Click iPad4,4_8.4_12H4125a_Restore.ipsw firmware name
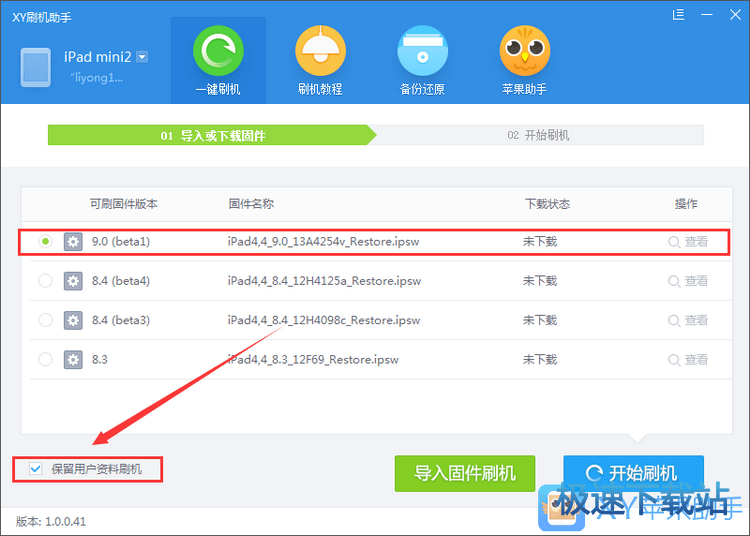 [324, 281]
